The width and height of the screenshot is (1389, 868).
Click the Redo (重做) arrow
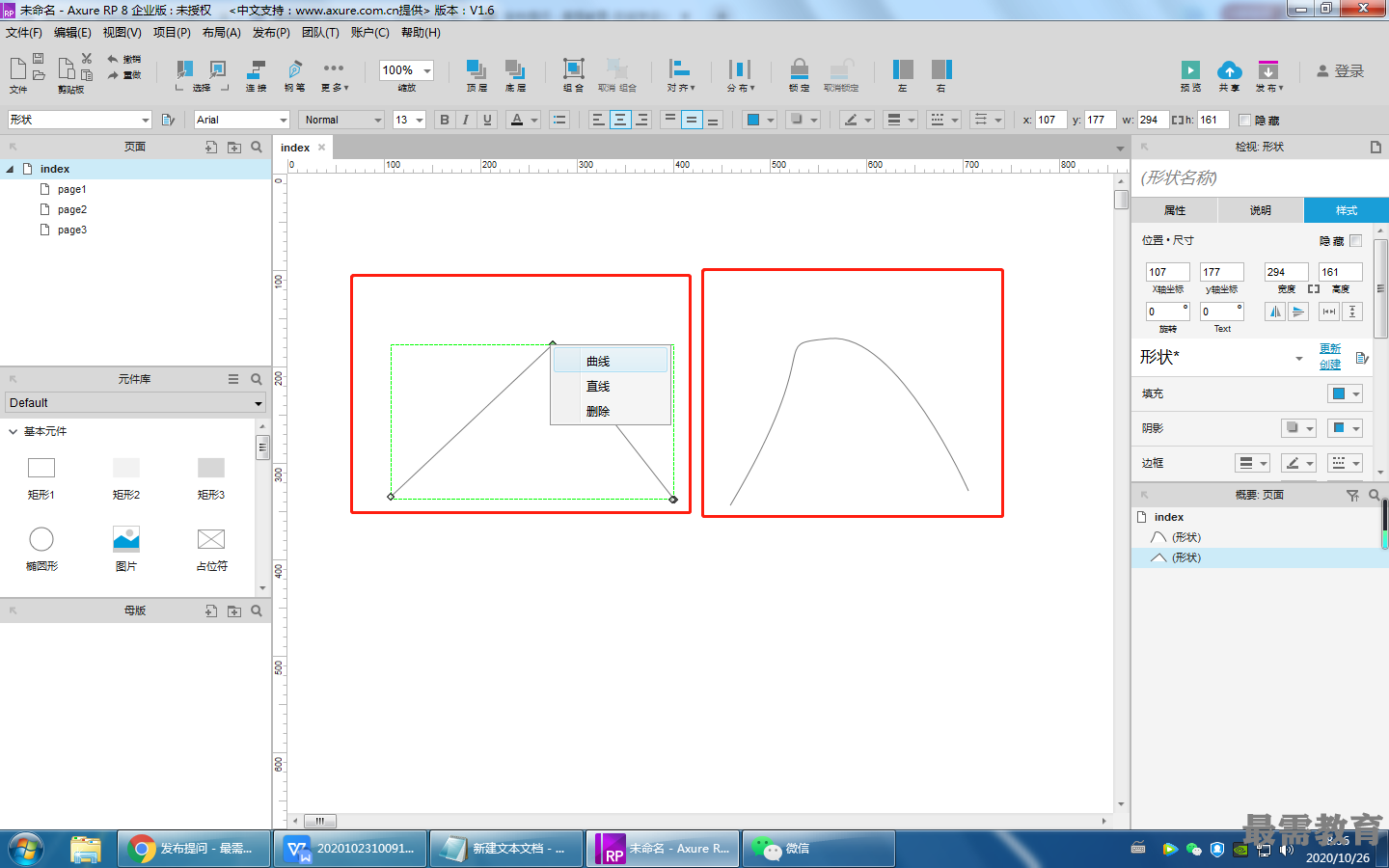[113, 74]
